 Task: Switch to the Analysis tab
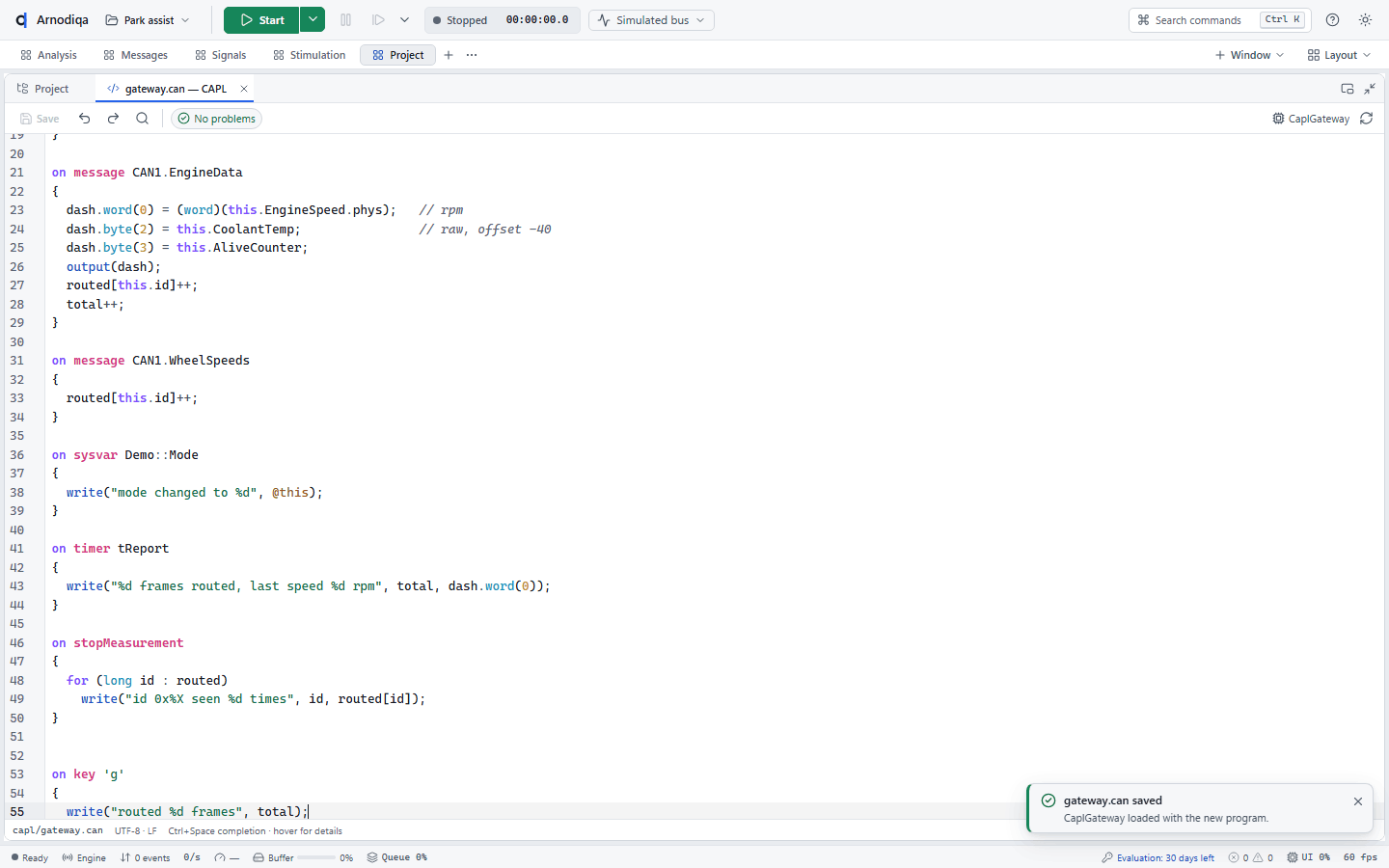click(x=48, y=55)
